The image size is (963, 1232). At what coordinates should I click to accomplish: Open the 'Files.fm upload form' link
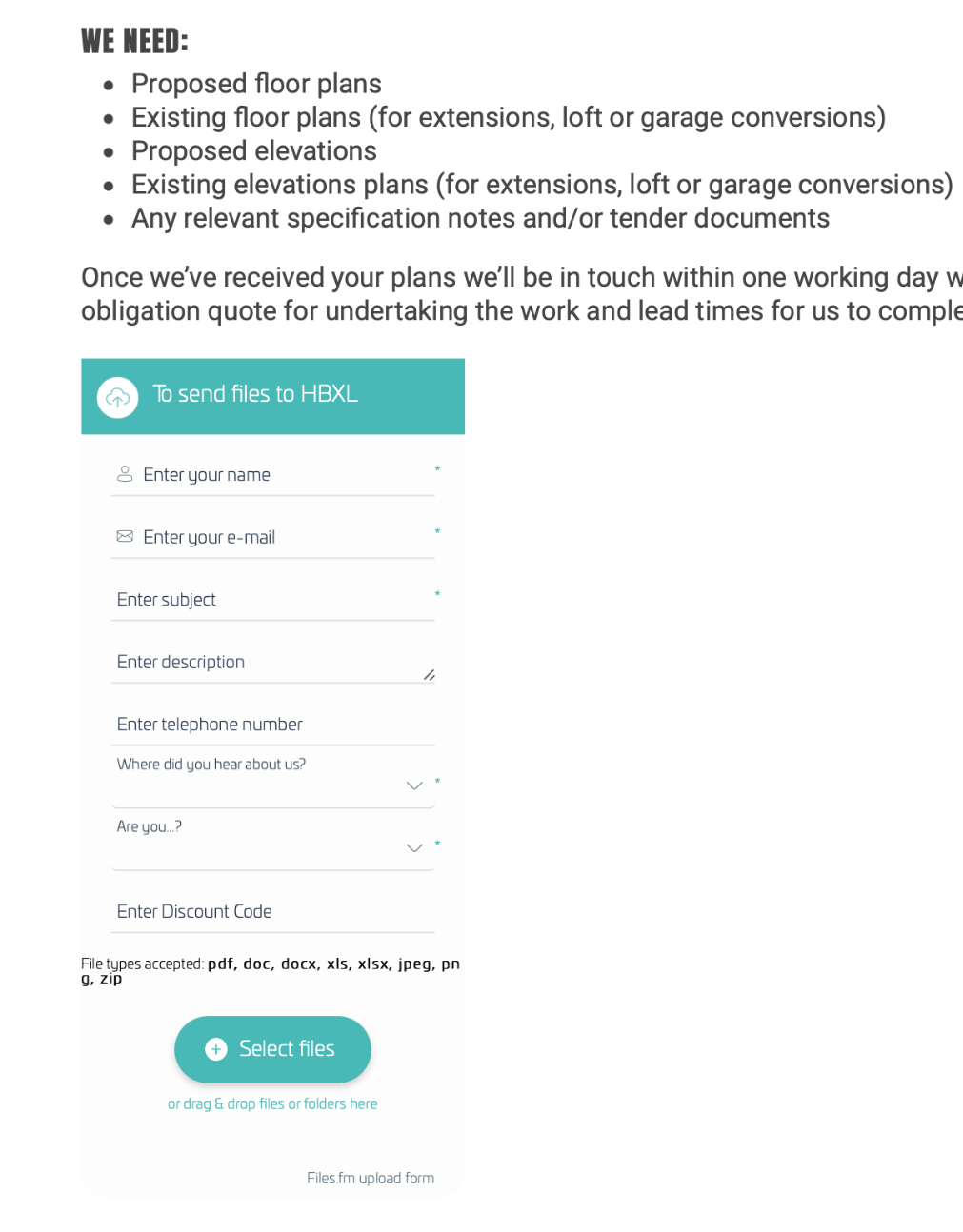(371, 1179)
